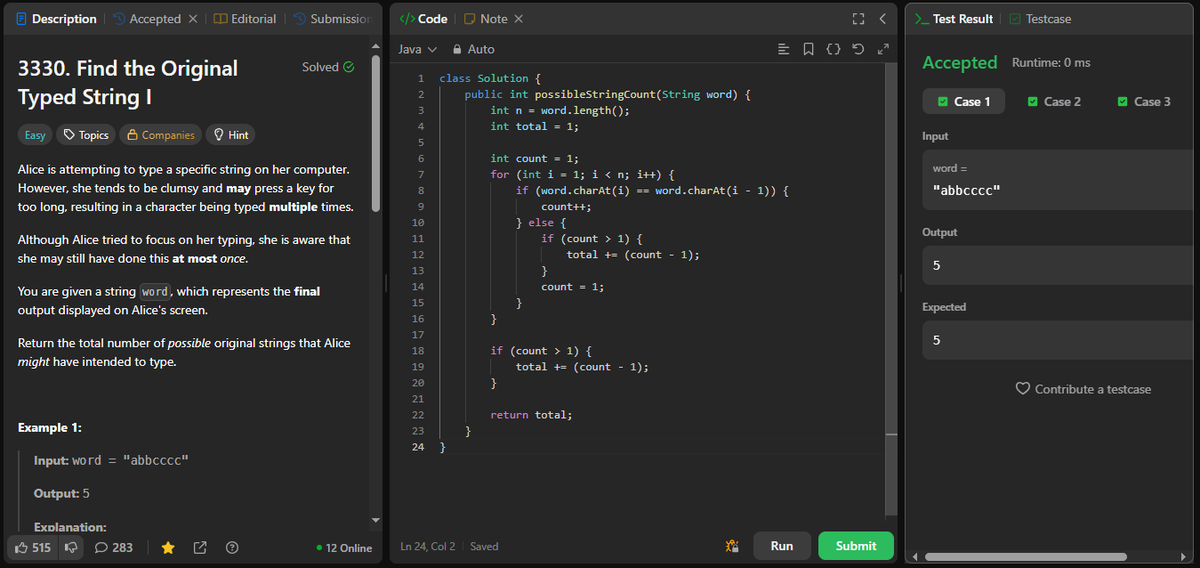Click the Easy difficulty tag
Viewport: 1200px width, 568px height.
tap(34, 135)
